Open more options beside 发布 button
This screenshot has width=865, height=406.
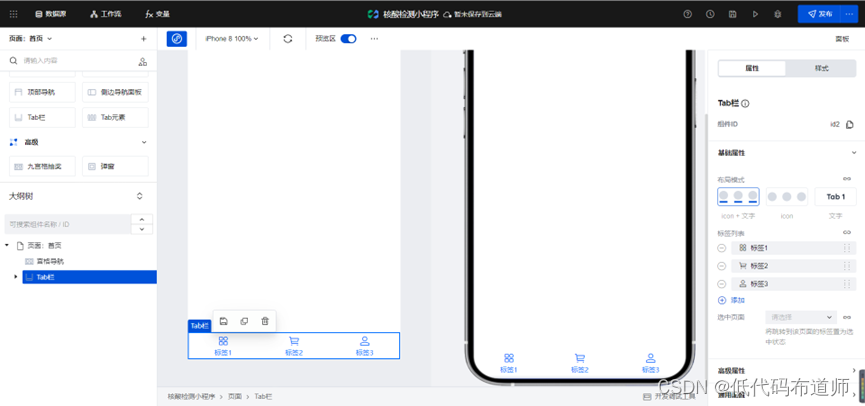coord(849,14)
